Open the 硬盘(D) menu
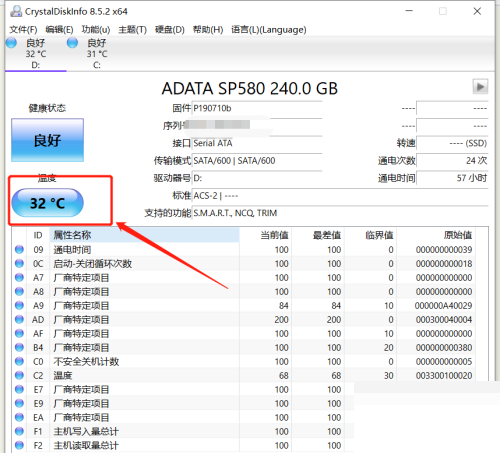The height and width of the screenshot is (453, 500). [169, 30]
